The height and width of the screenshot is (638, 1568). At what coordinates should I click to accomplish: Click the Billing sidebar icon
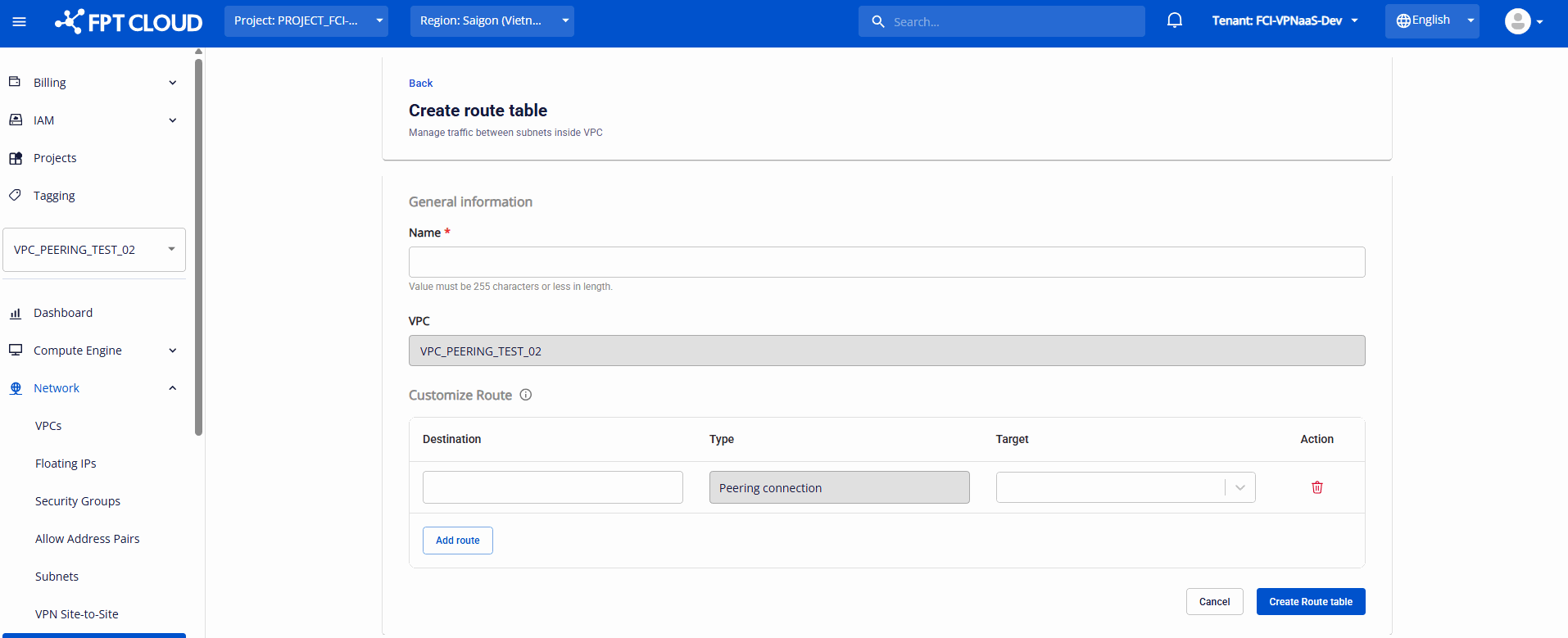click(15, 82)
